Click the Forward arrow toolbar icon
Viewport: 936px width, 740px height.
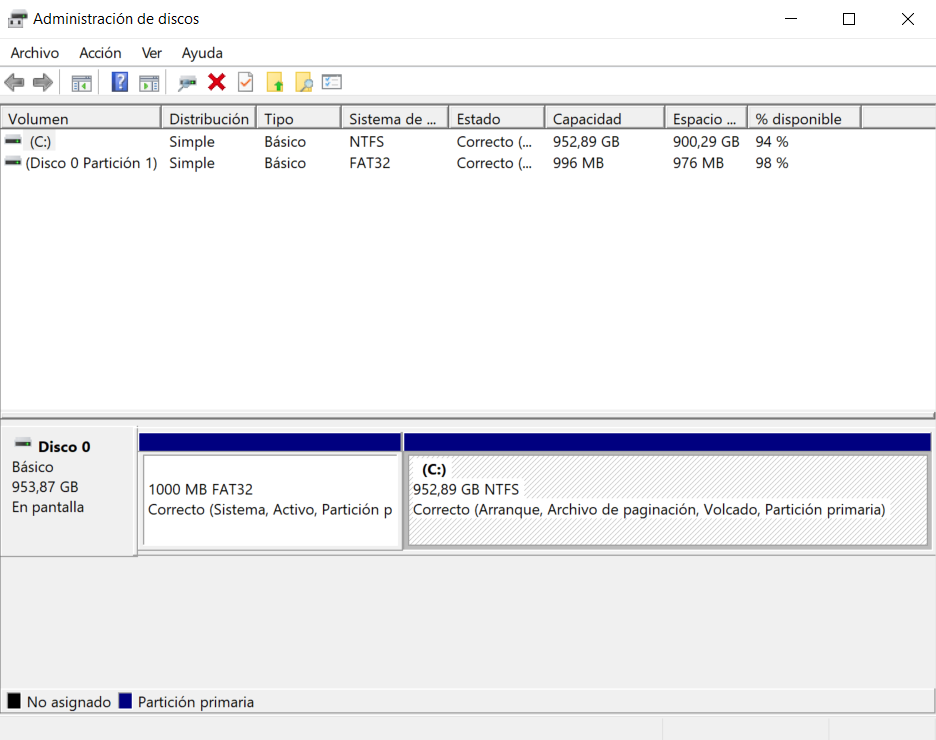coord(42,82)
